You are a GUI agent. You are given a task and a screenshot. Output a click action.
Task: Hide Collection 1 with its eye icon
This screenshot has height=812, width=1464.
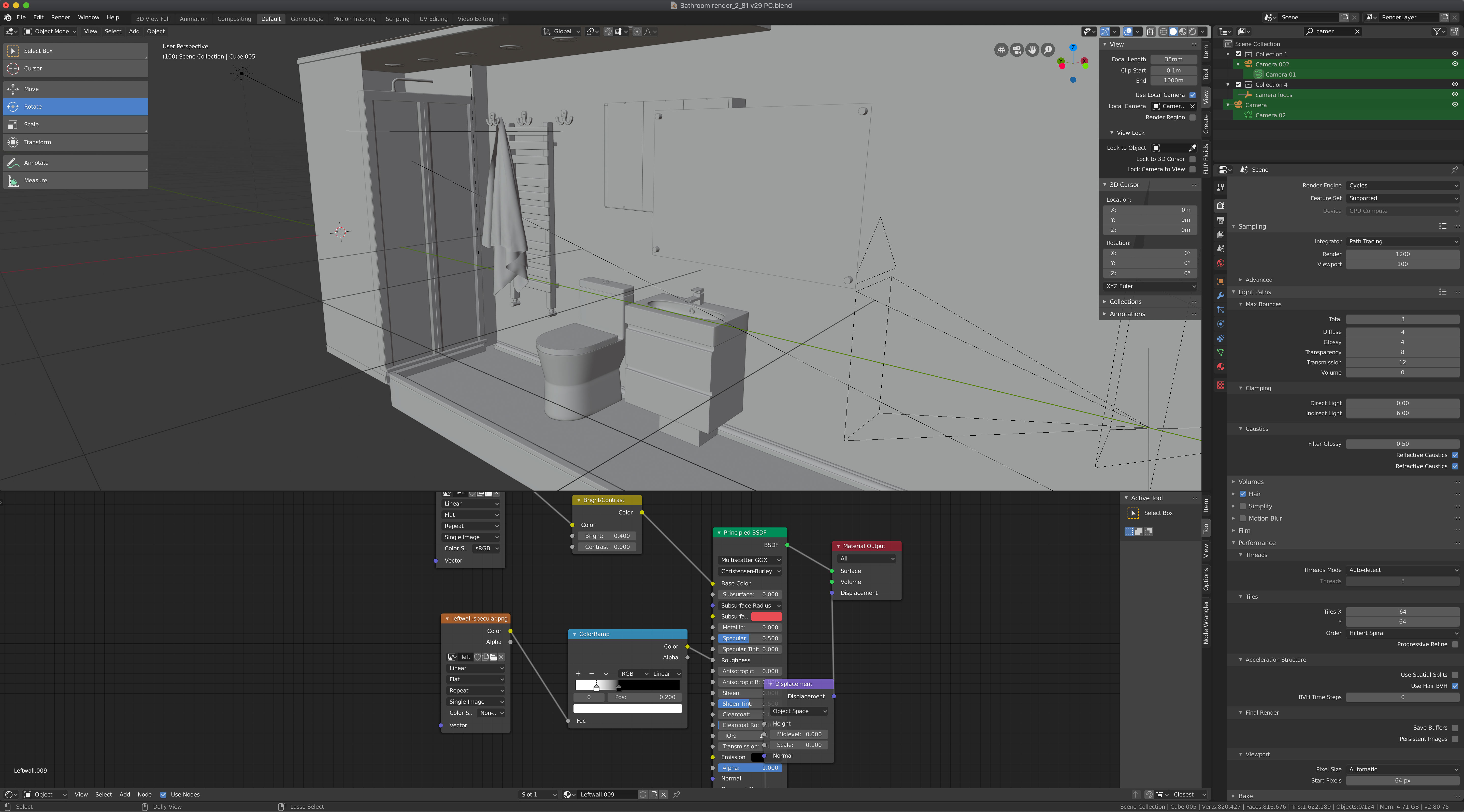click(x=1455, y=54)
